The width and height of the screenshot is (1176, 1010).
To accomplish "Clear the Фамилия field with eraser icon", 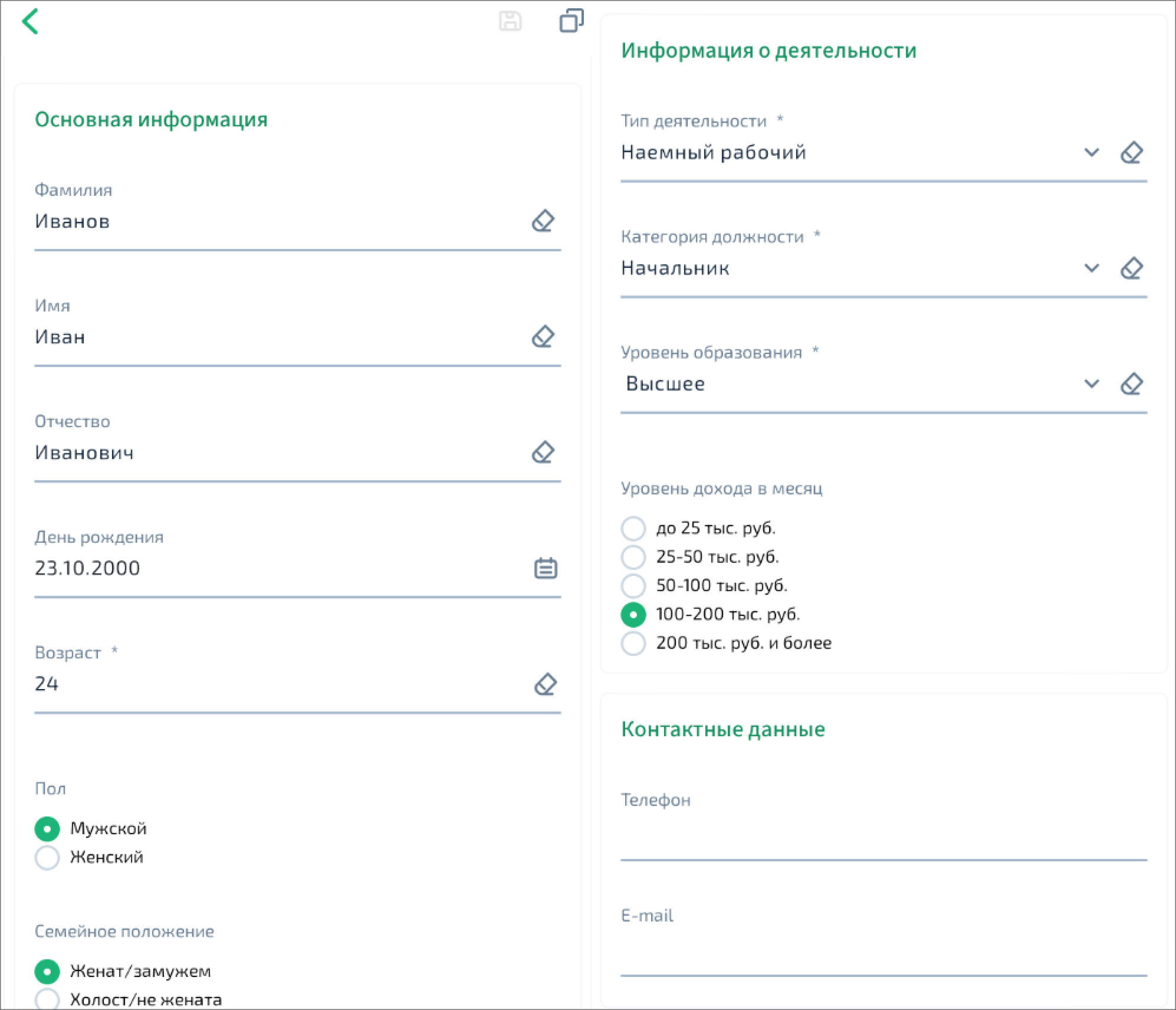I will click(543, 221).
